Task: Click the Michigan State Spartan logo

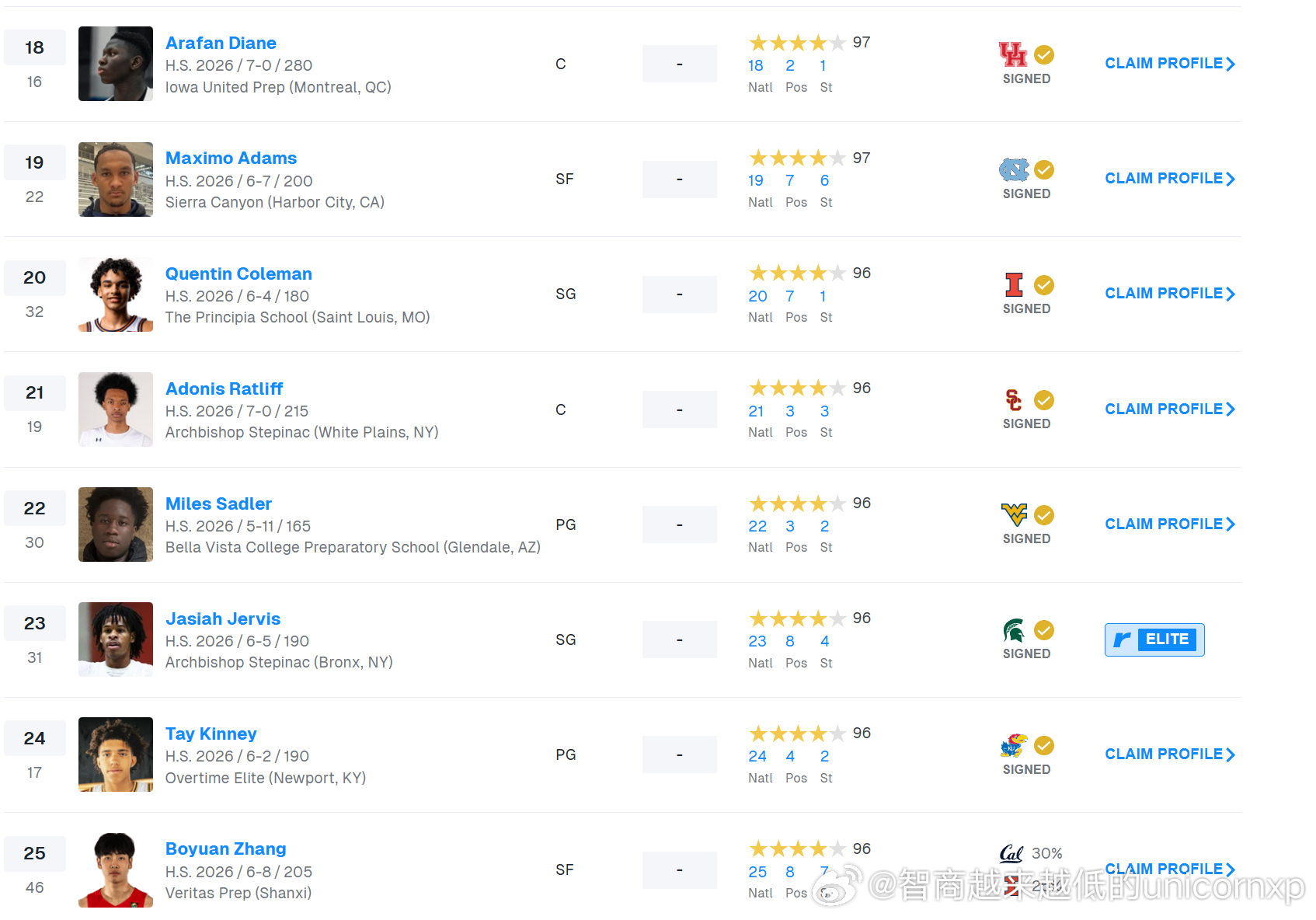Action: coord(1014,630)
